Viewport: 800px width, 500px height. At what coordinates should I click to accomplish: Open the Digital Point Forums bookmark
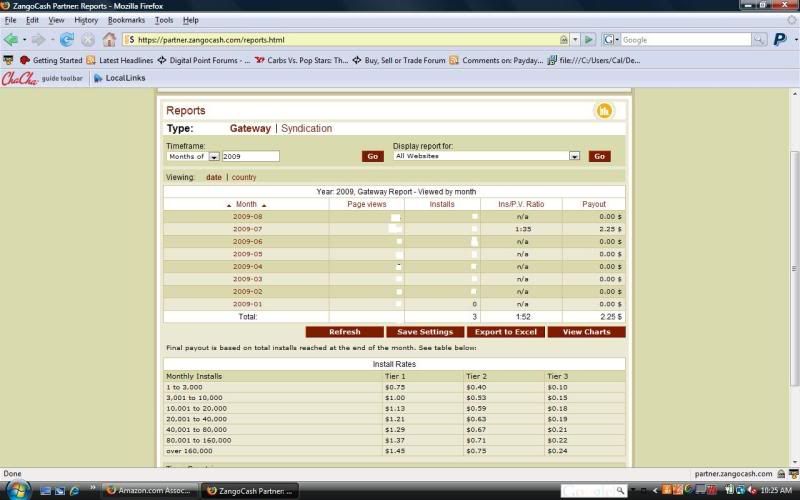pos(203,60)
